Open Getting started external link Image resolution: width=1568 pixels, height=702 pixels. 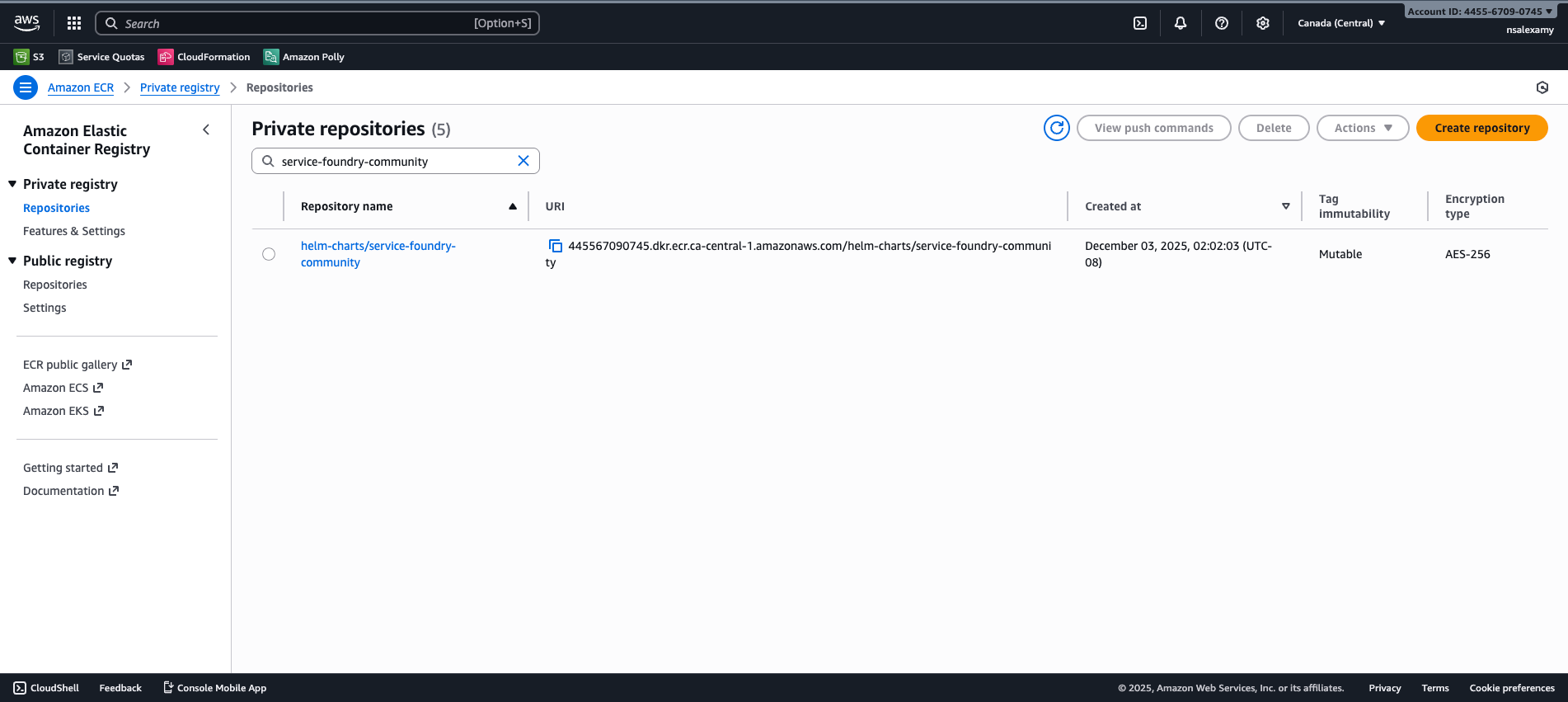click(x=71, y=468)
